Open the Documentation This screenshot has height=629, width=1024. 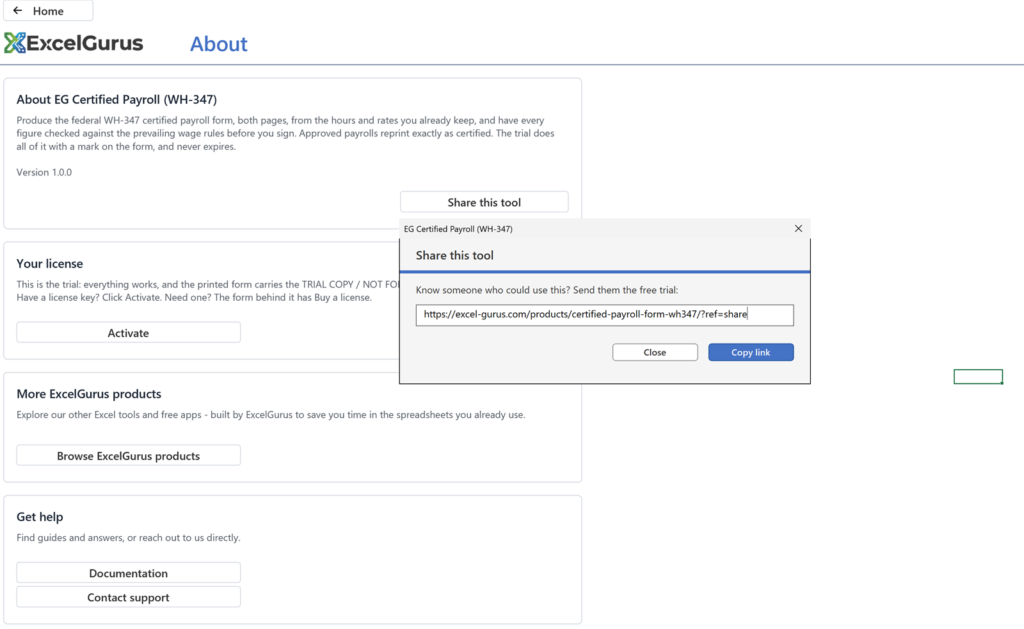128,573
